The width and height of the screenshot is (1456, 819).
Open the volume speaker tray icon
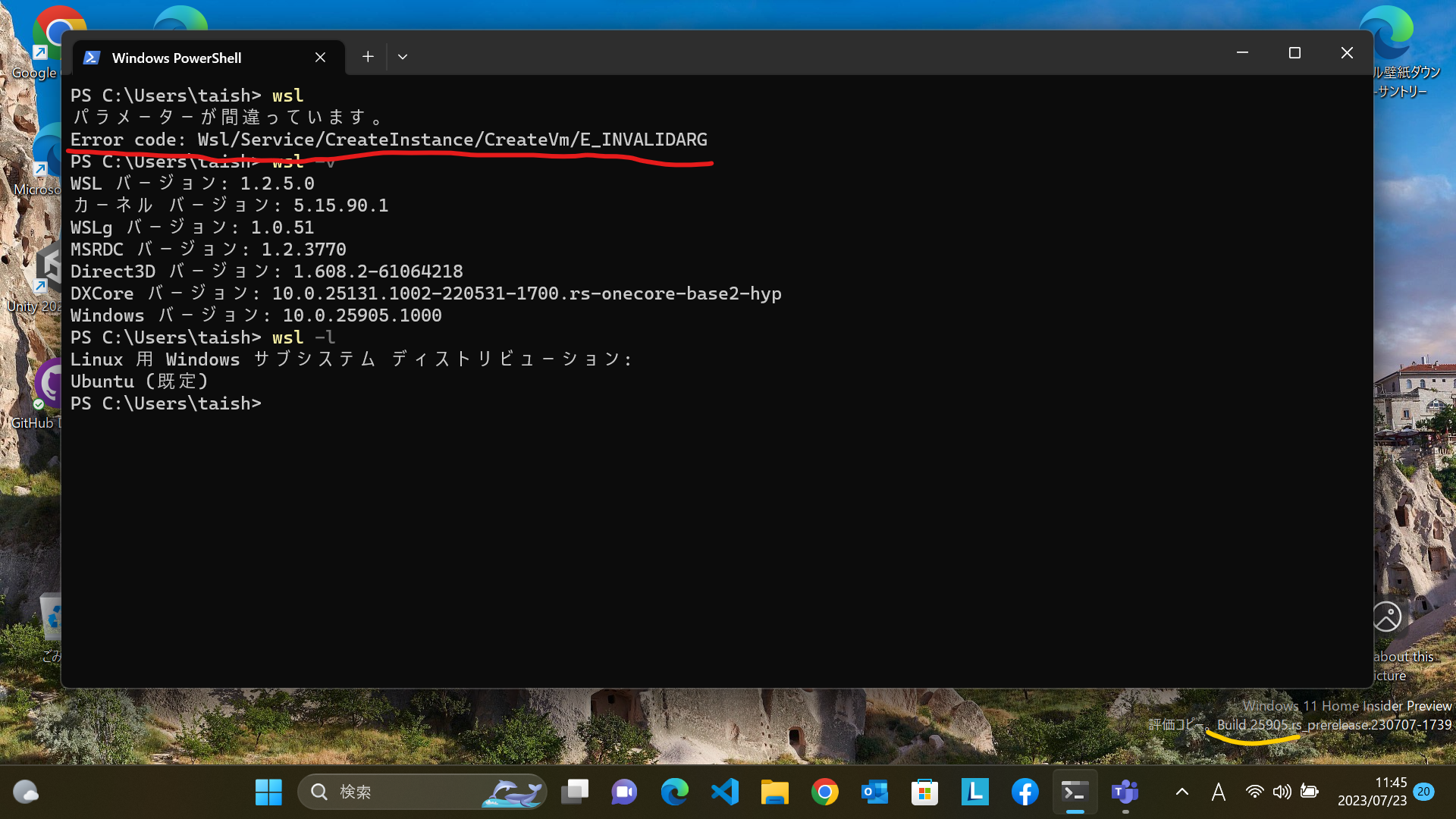pos(1282,792)
